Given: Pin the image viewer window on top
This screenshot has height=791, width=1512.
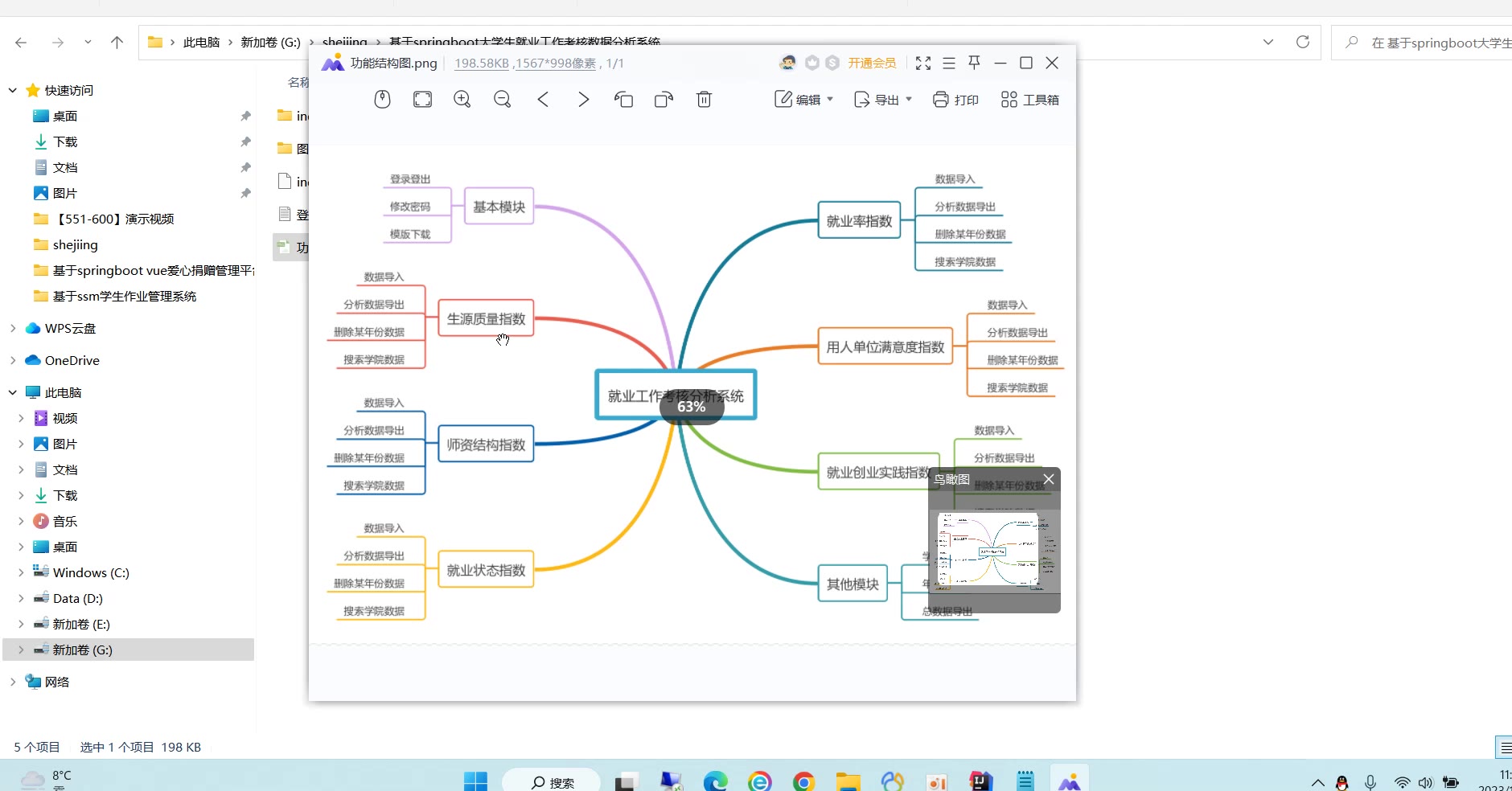Looking at the screenshot, I should pos(974,63).
